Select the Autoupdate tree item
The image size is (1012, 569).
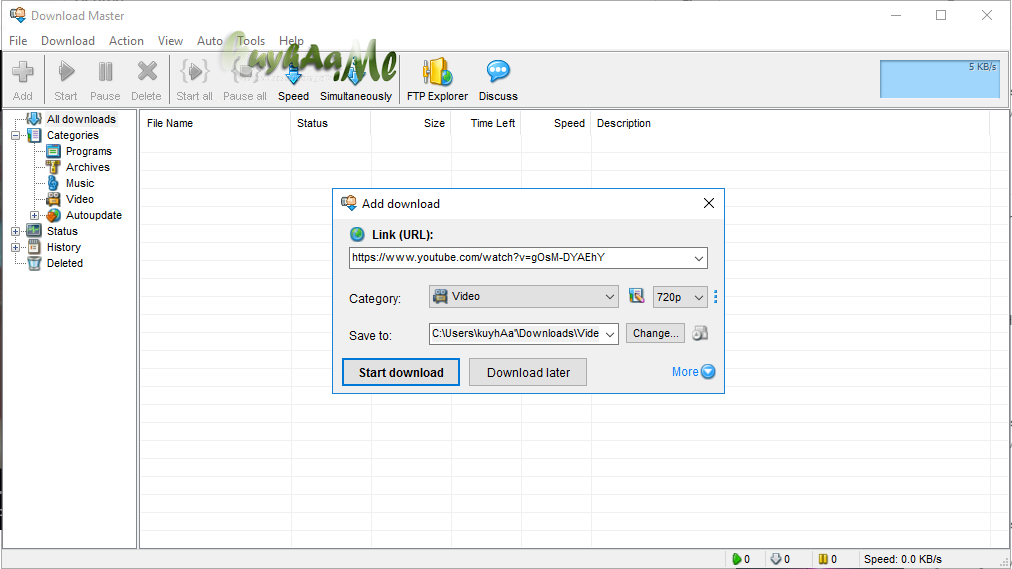[94, 215]
